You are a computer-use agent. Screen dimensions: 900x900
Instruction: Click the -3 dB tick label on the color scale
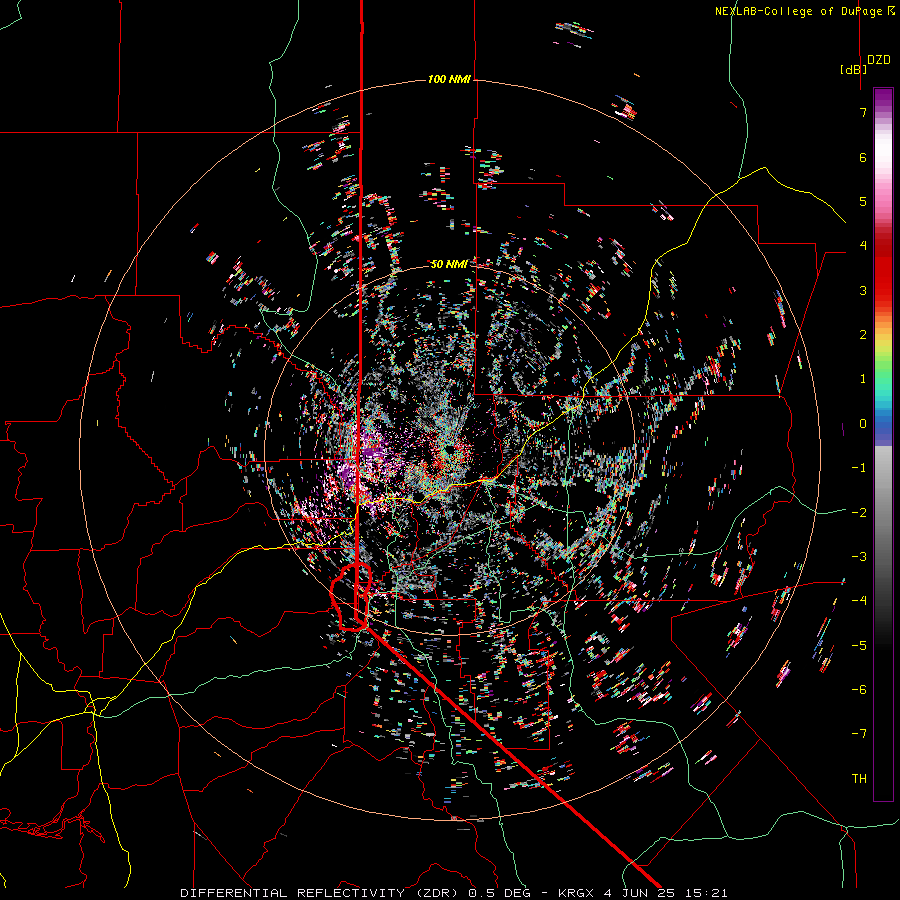point(859,556)
